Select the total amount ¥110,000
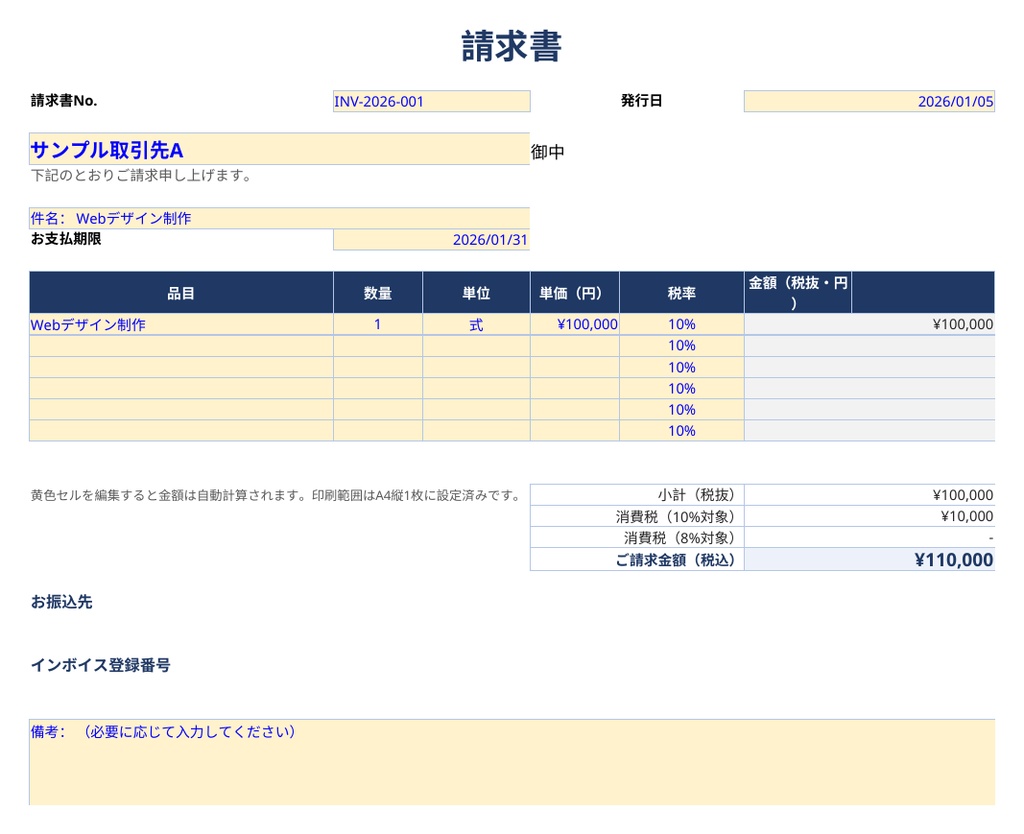This screenshot has width=1024, height=834. click(x=869, y=560)
